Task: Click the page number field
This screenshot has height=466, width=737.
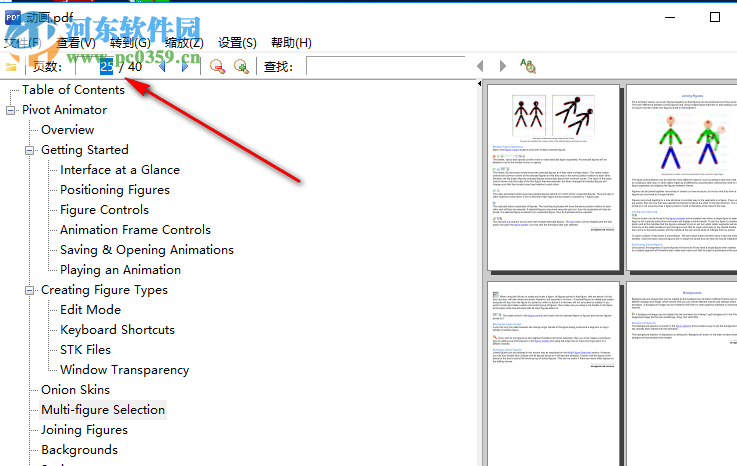Action: (96, 66)
